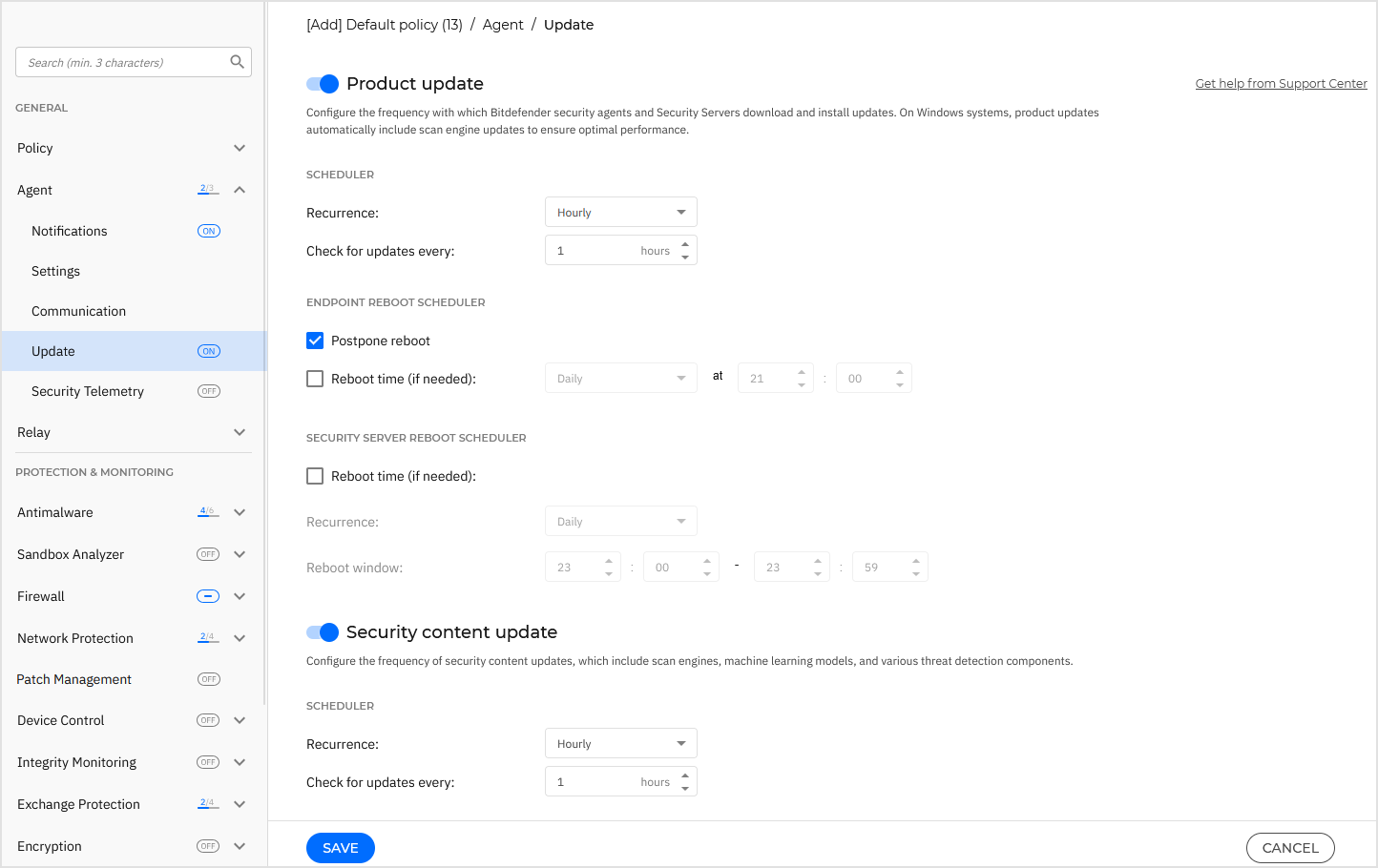
Task: Click the ON badge beside Update
Action: pyautogui.click(x=208, y=350)
